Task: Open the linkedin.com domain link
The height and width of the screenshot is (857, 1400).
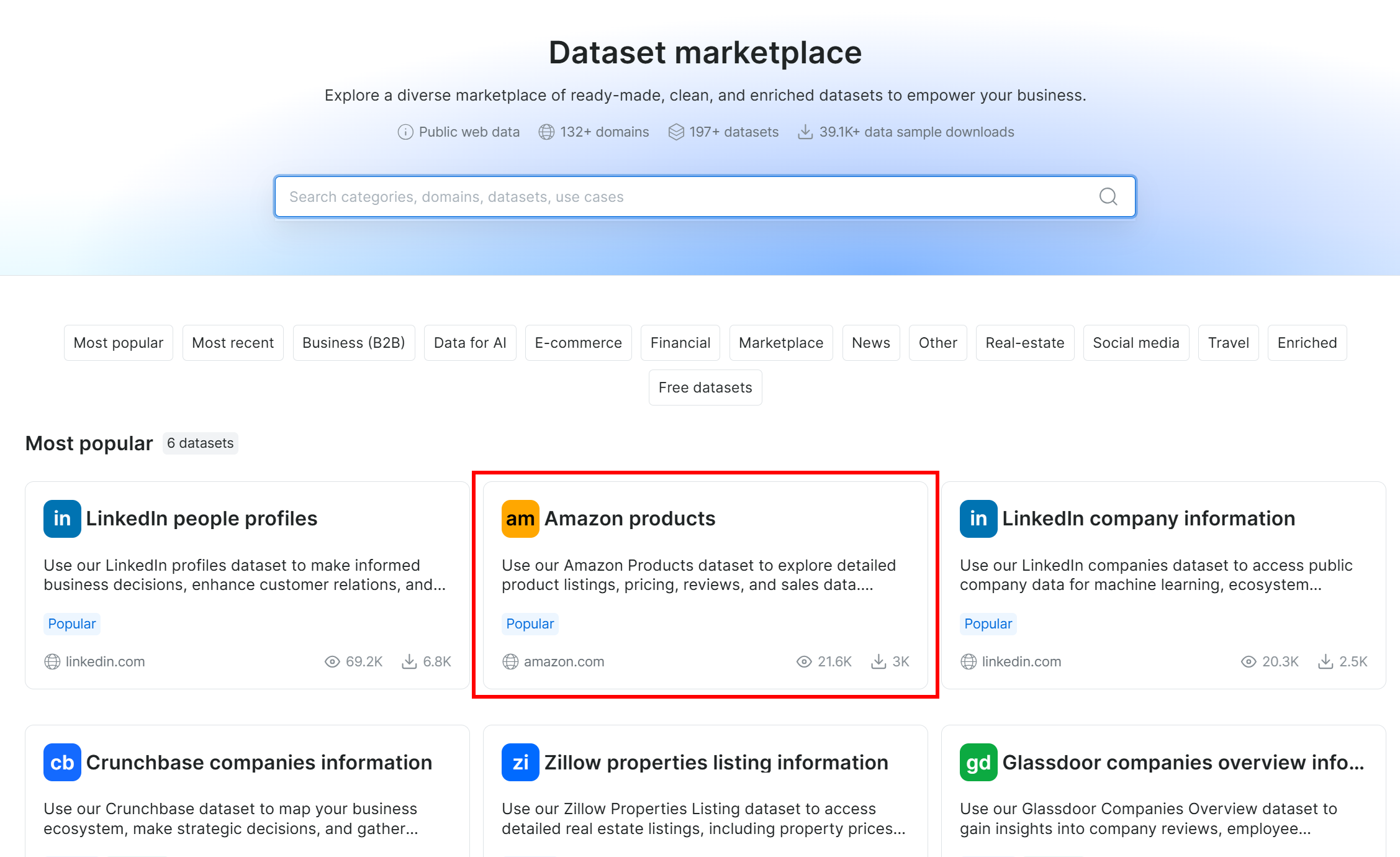Action: 106,661
